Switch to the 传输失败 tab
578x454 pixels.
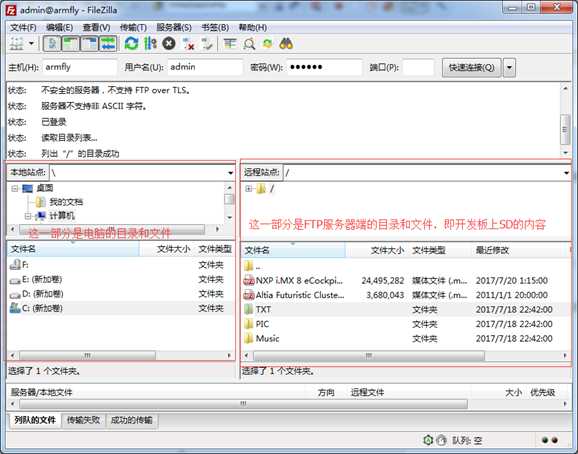click(83, 420)
